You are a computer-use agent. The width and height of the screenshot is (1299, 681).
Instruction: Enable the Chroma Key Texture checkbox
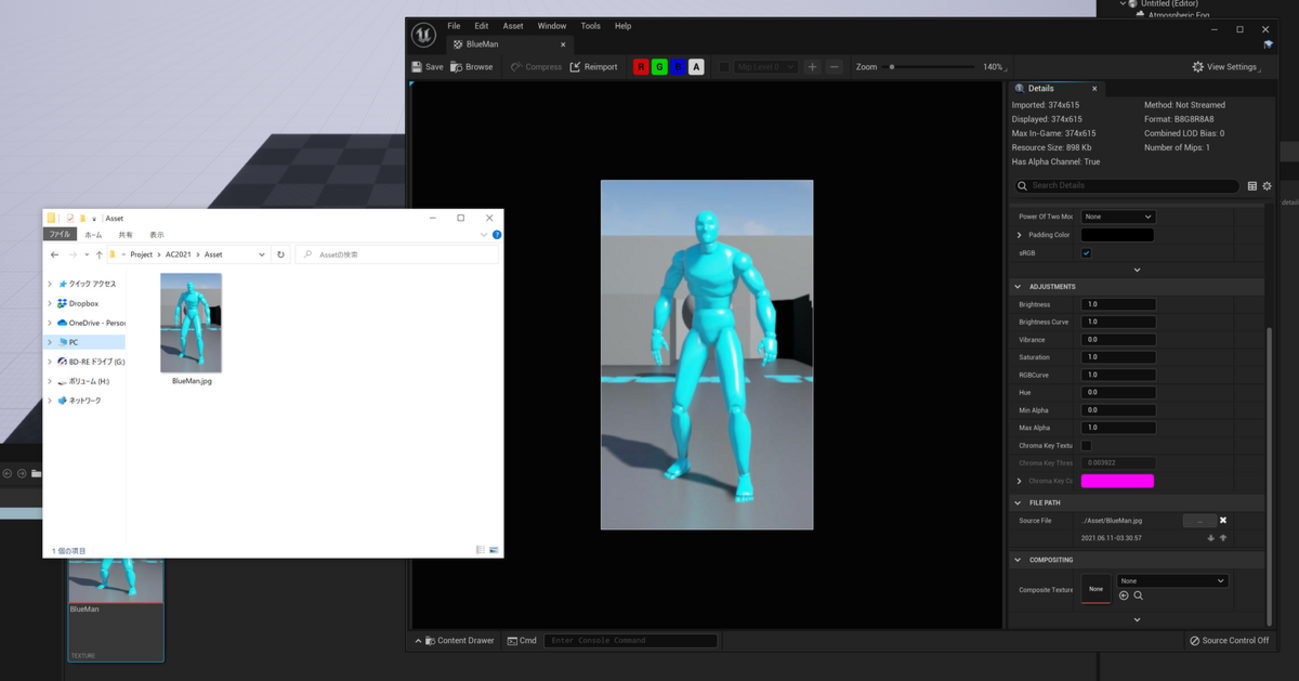1086,445
